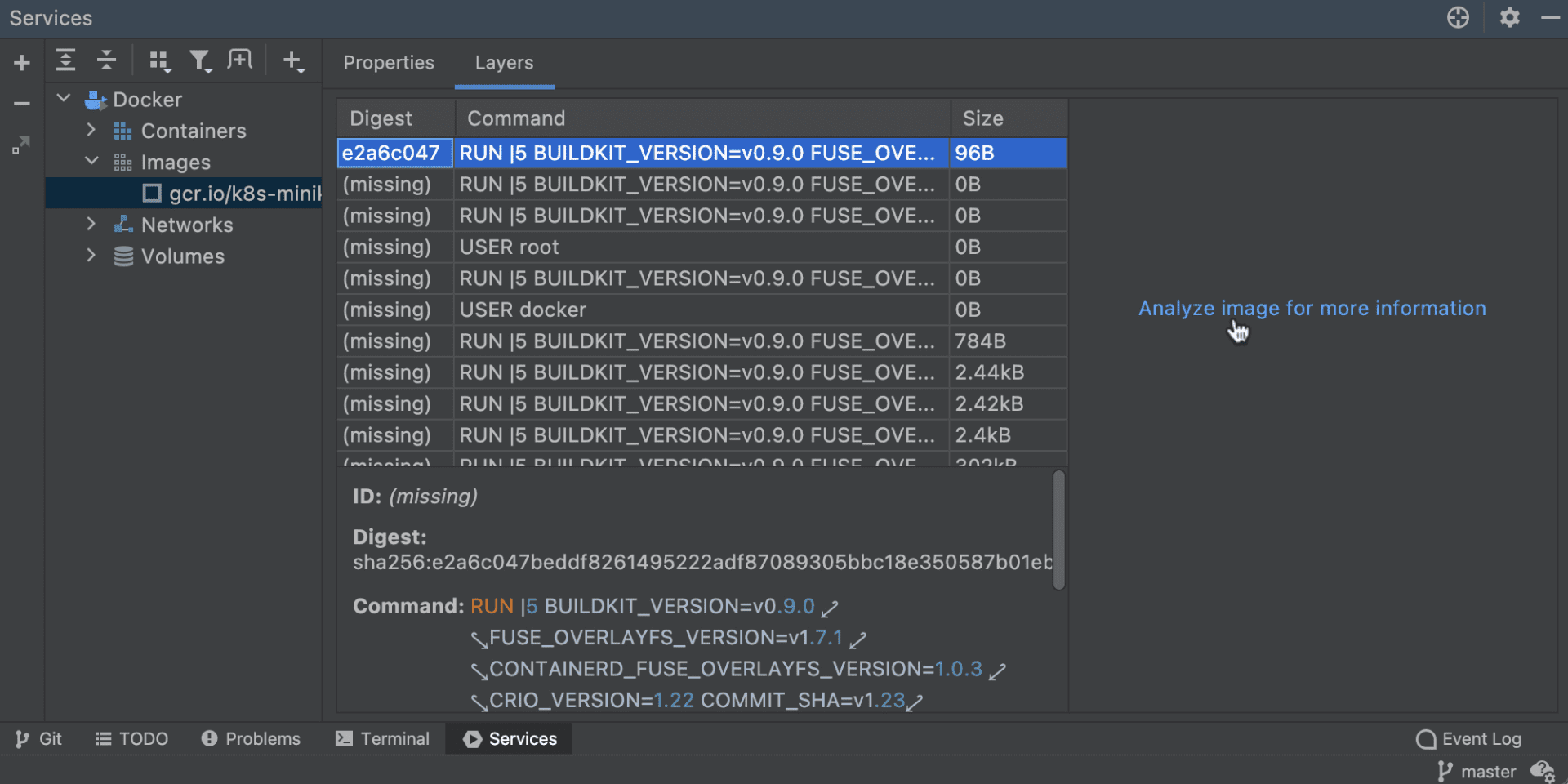This screenshot has height=784, width=1568.
Task: Click the CONTAINERD_FUSE_OVERLAYFS_VERSION=1.0.3 command line
Action: 737,670
